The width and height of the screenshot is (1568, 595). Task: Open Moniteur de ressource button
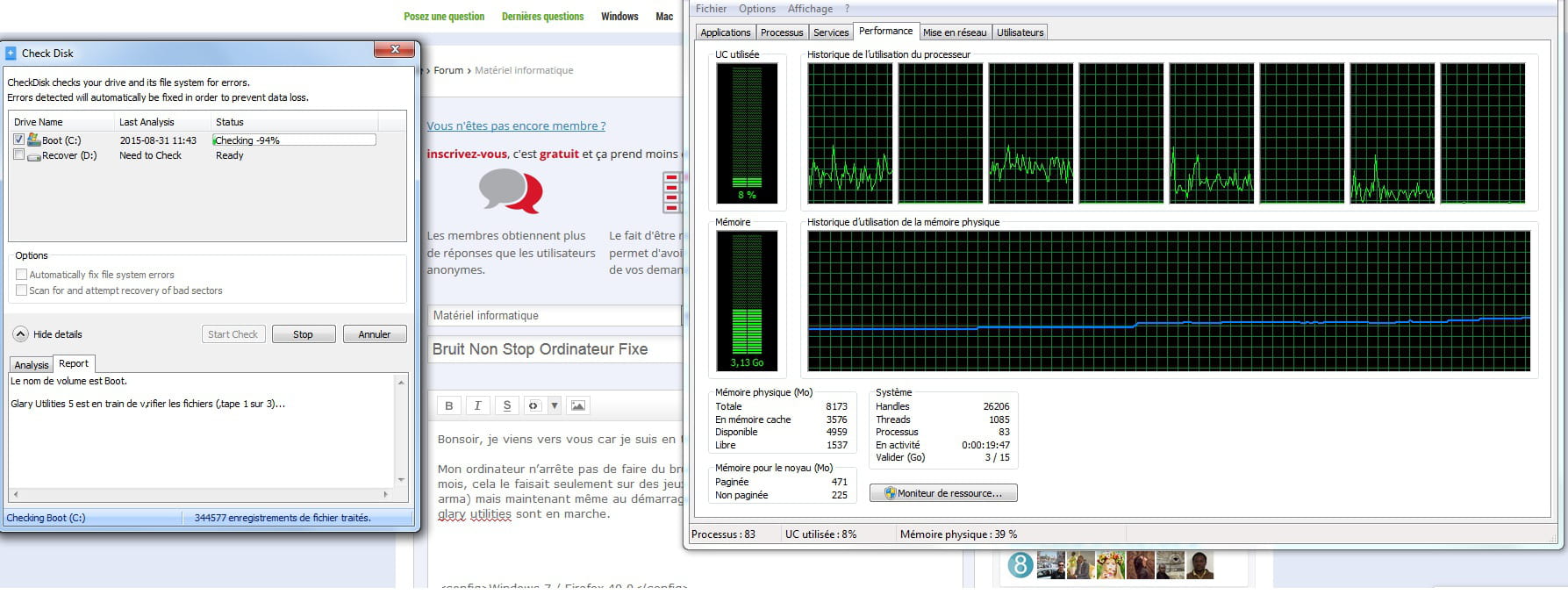pos(943,493)
